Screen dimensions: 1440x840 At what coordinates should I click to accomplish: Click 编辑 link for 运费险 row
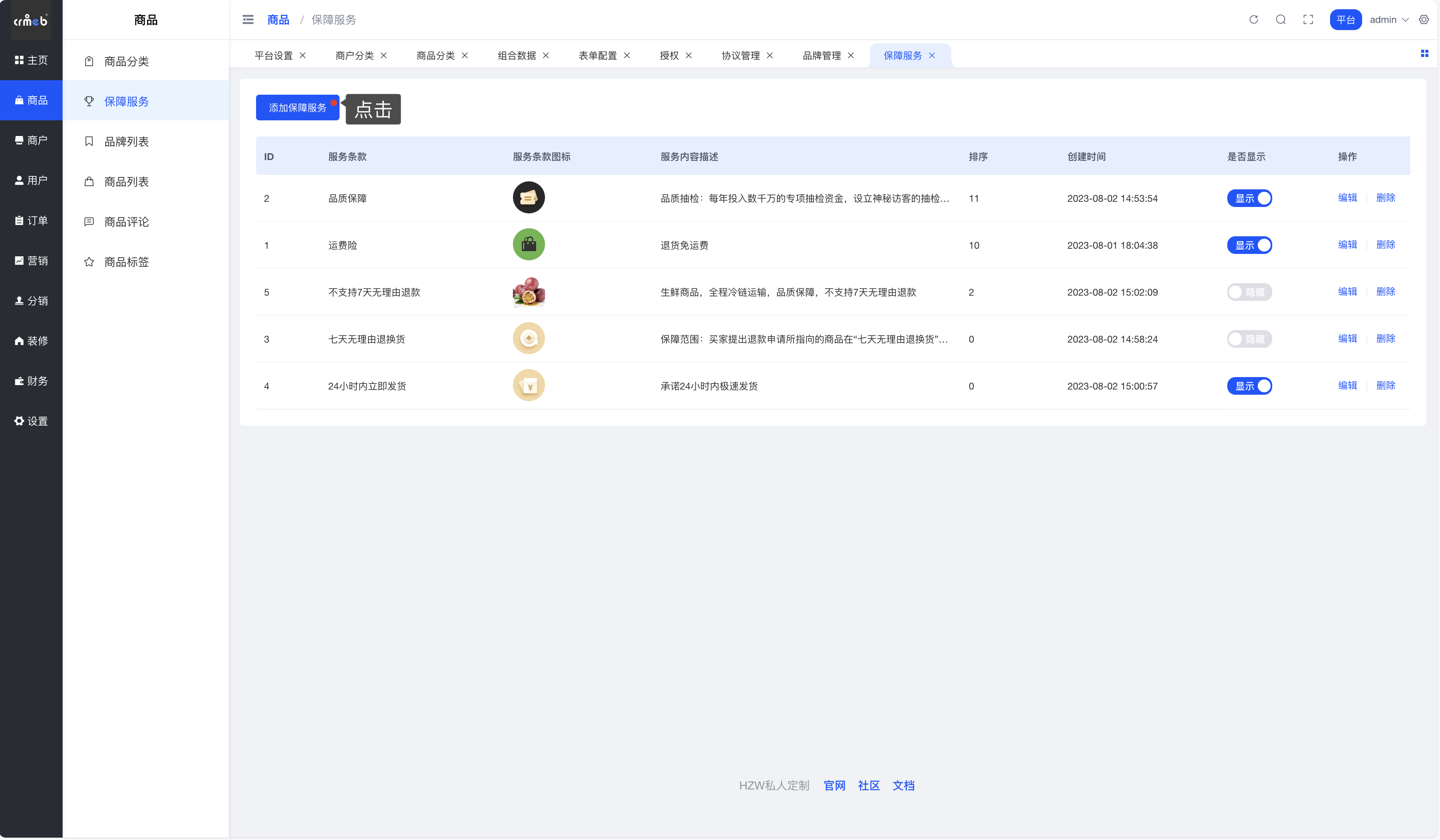pos(1347,245)
